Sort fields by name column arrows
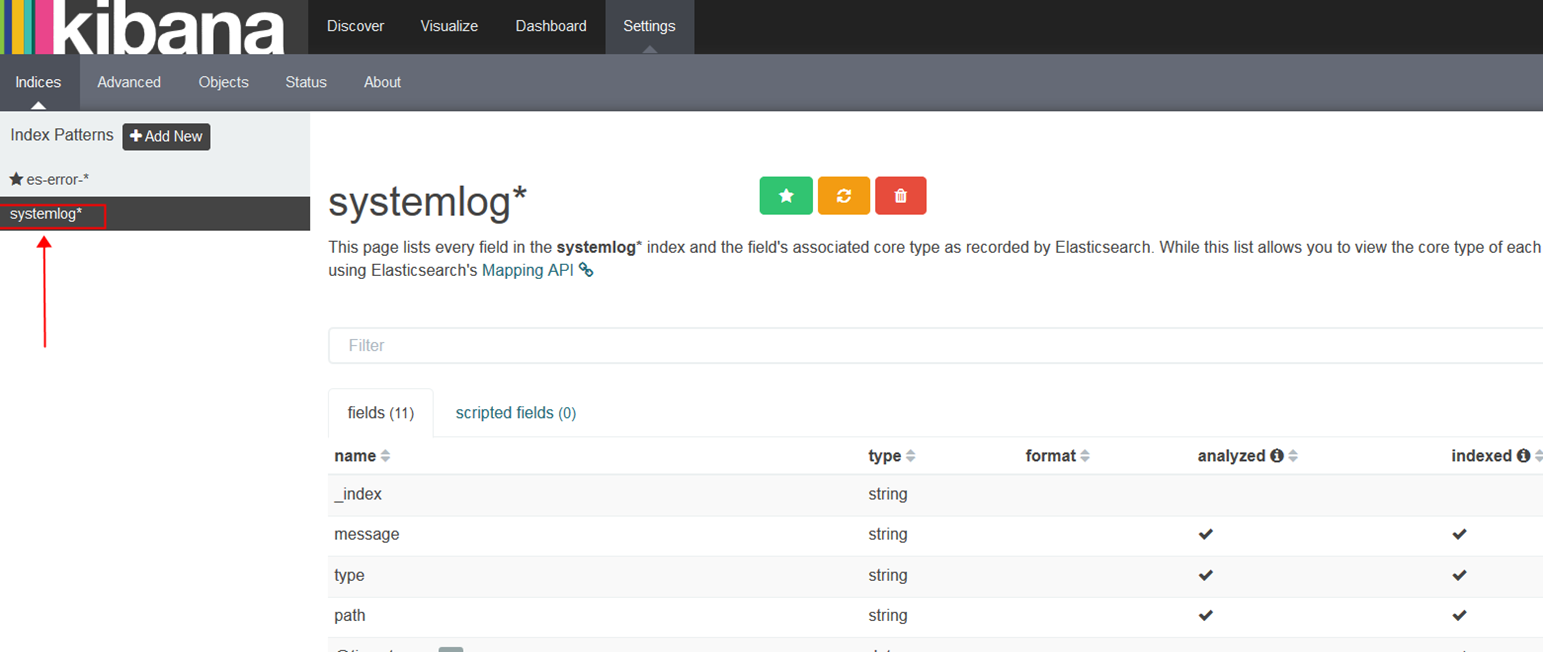Image resolution: width=1543 pixels, height=652 pixels. point(386,456)
